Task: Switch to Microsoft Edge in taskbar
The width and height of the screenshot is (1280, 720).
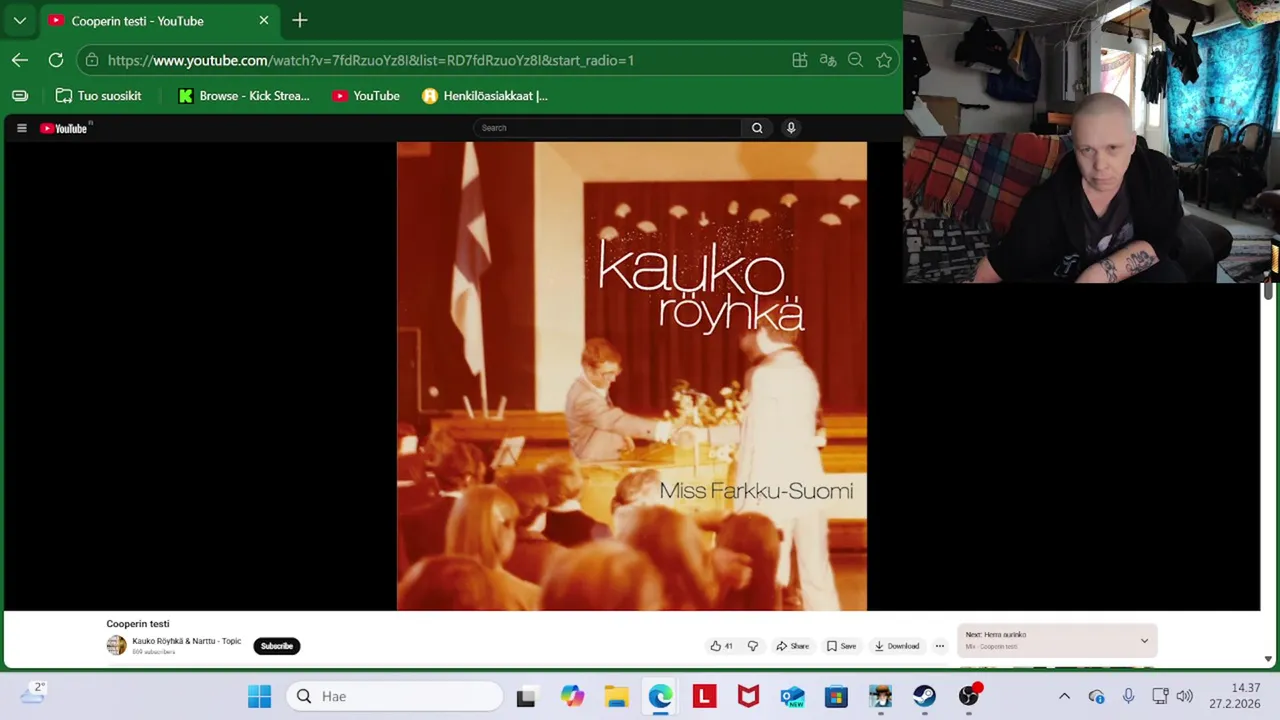Action: pos(660,696)
